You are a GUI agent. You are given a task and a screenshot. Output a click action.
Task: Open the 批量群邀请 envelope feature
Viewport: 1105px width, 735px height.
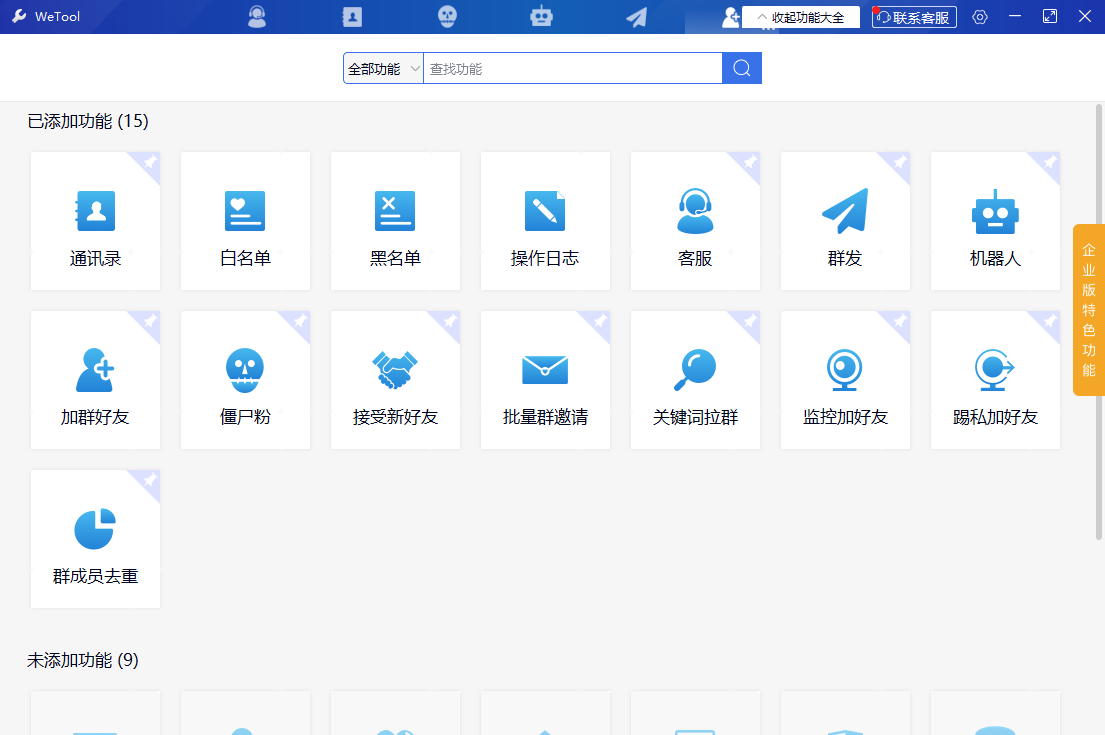coord(545,380)
